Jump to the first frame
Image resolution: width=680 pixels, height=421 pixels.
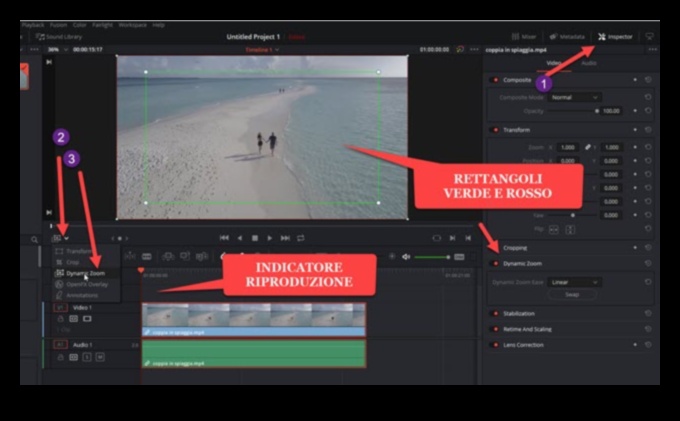[224, 238]
